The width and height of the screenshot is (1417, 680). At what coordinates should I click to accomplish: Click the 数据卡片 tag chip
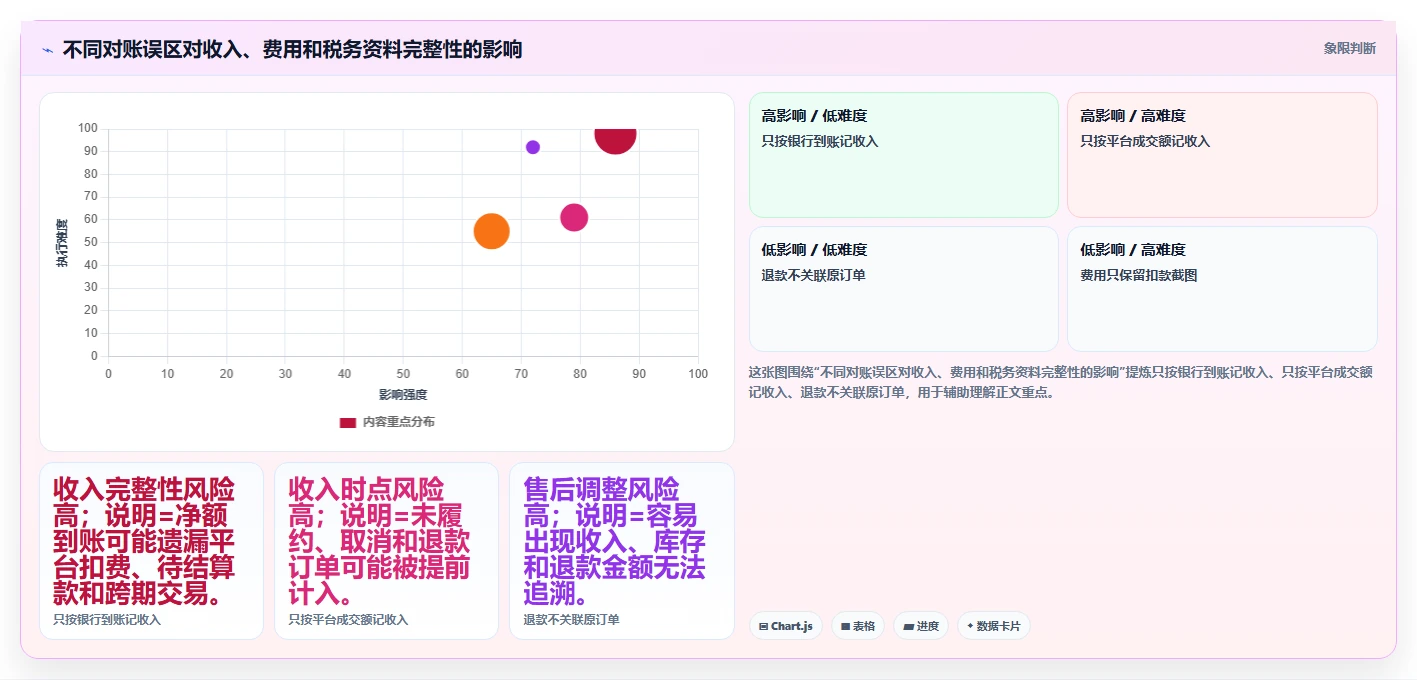pyautogui.click(x=994, y=626)
